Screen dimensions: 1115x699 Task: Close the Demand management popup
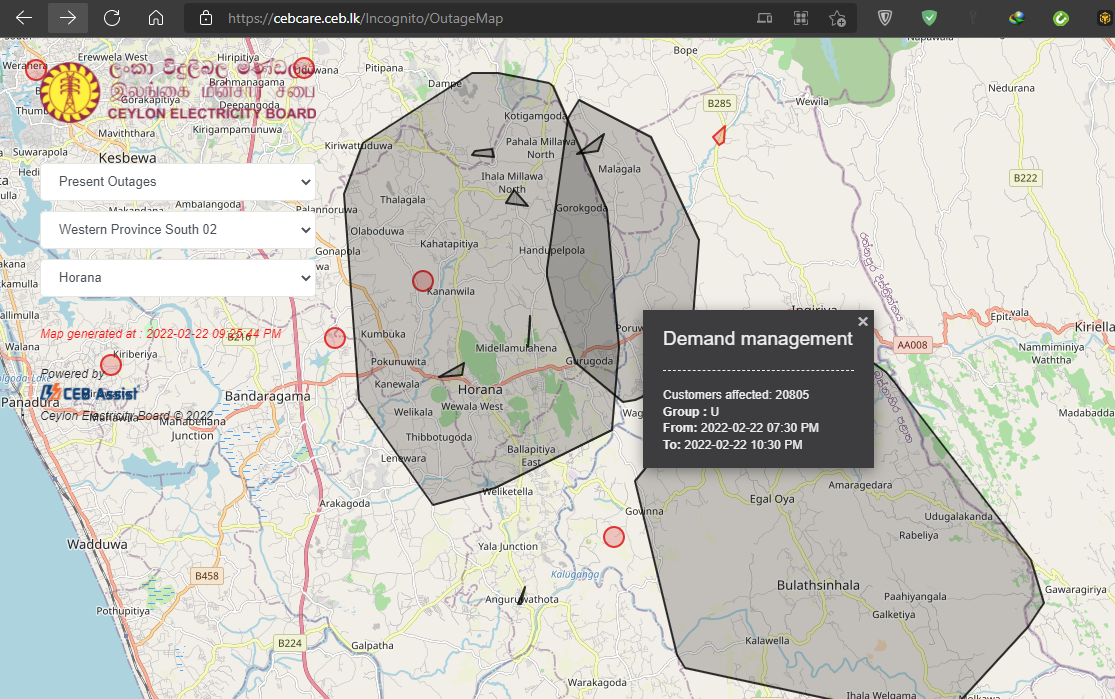pos(863,321)
